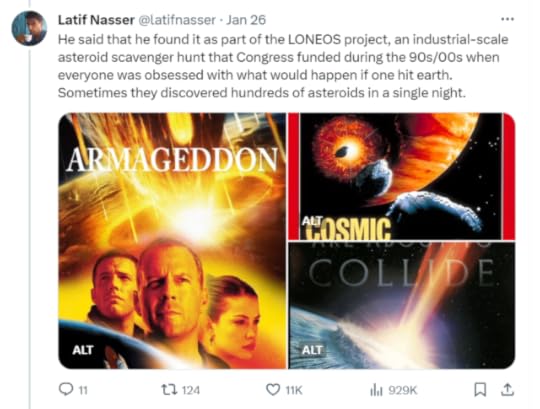Viewport: 540px width, 409px height.
Task: Like the tweet with the heart icon
Action: point(273,390)
